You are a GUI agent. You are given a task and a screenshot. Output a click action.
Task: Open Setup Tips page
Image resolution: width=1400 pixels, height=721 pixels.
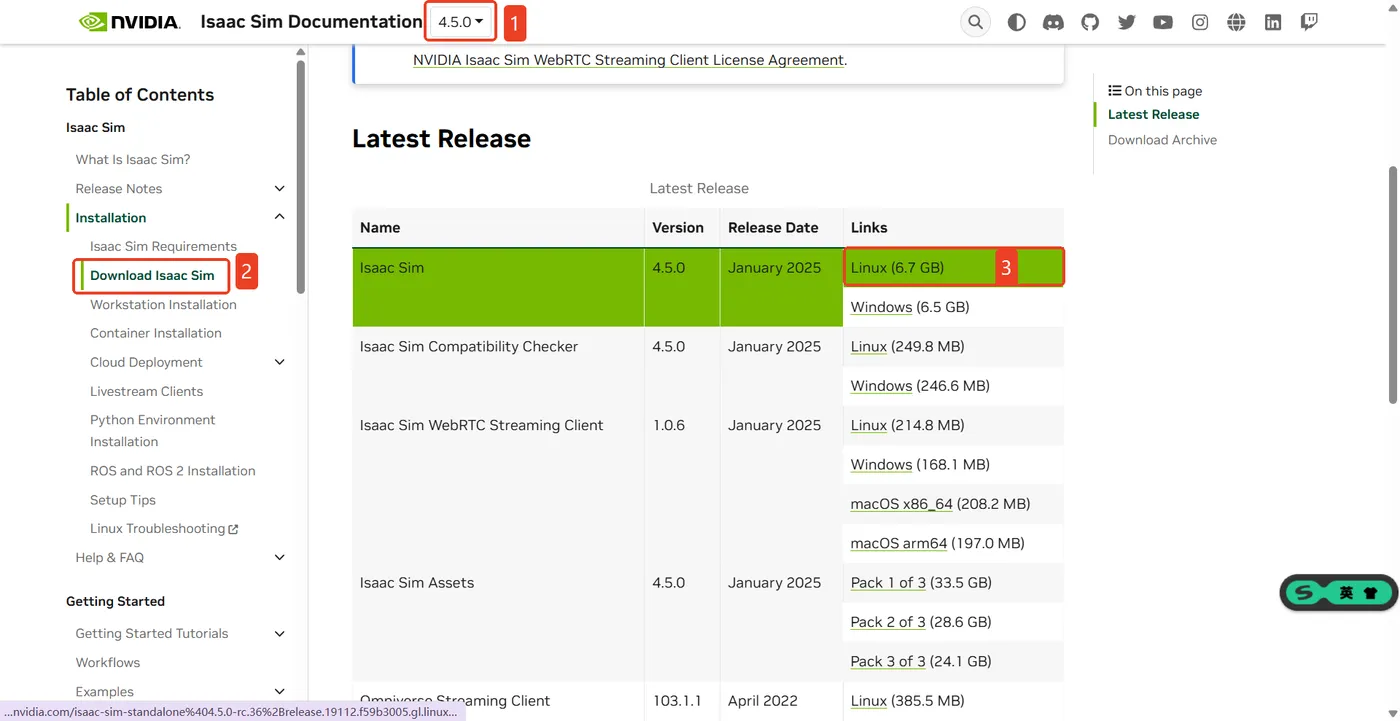[x=123, y=499]
